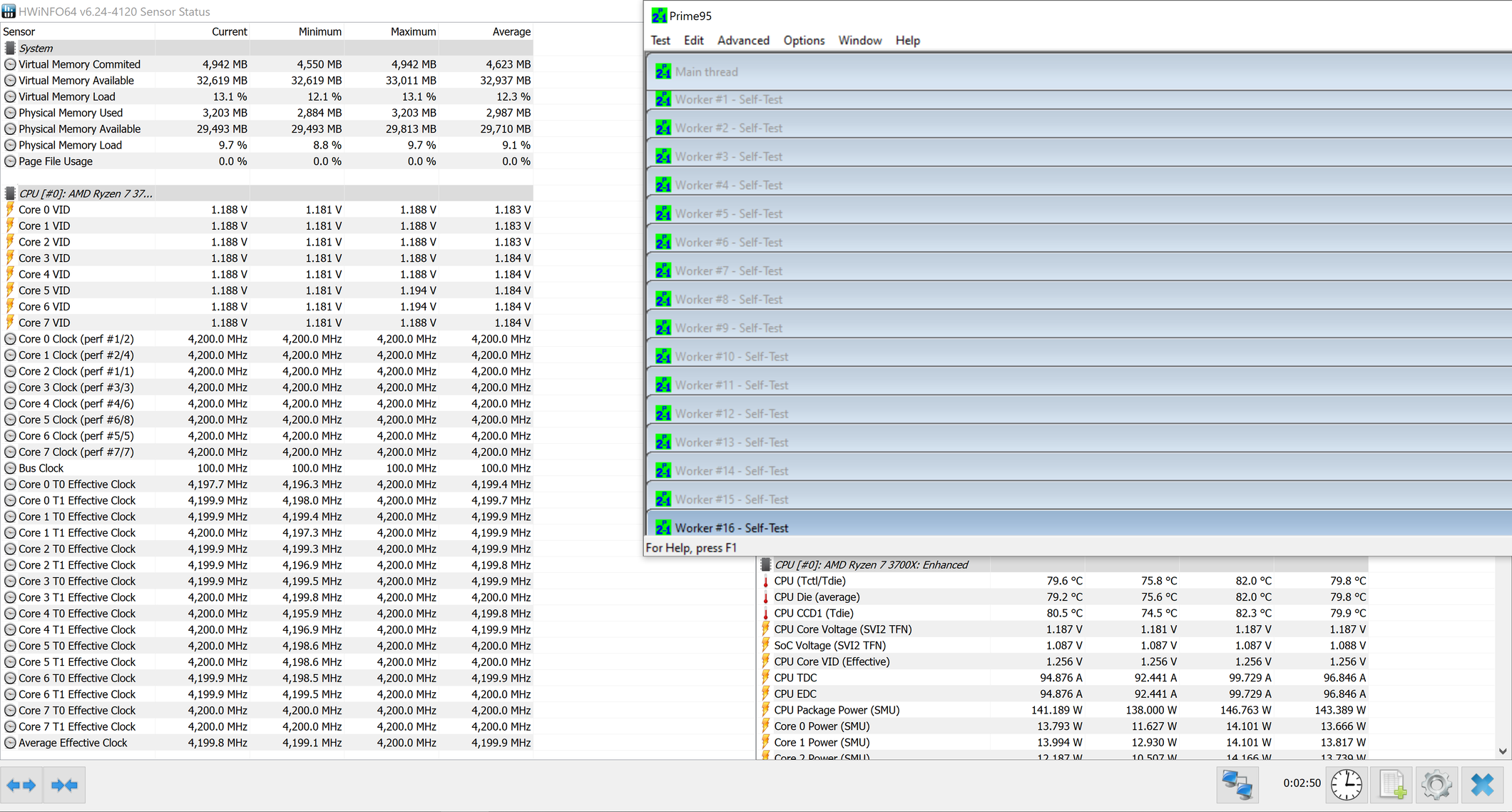Viewport: 1512px width, 812px height.
Task: Click the thermometer icon for CPU CCD1 (Tdie)
Action: point(766,613)
